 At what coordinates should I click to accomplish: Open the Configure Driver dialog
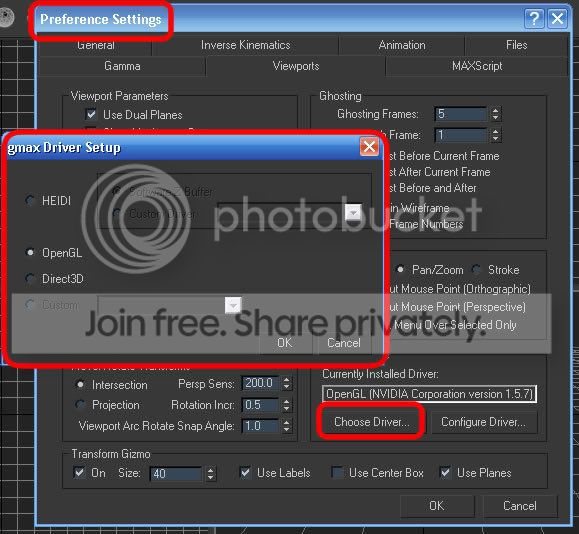(x=483, y=422)
